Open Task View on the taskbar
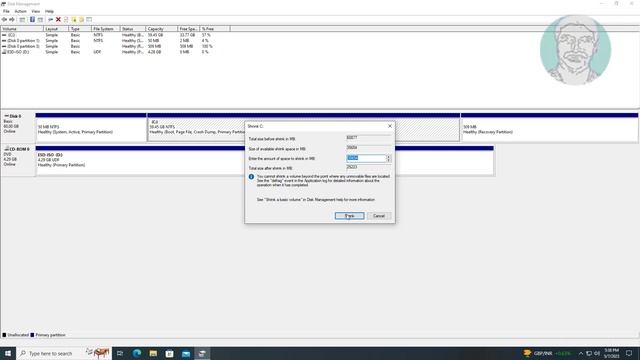The image size is (640, 360). coord(120,353)
